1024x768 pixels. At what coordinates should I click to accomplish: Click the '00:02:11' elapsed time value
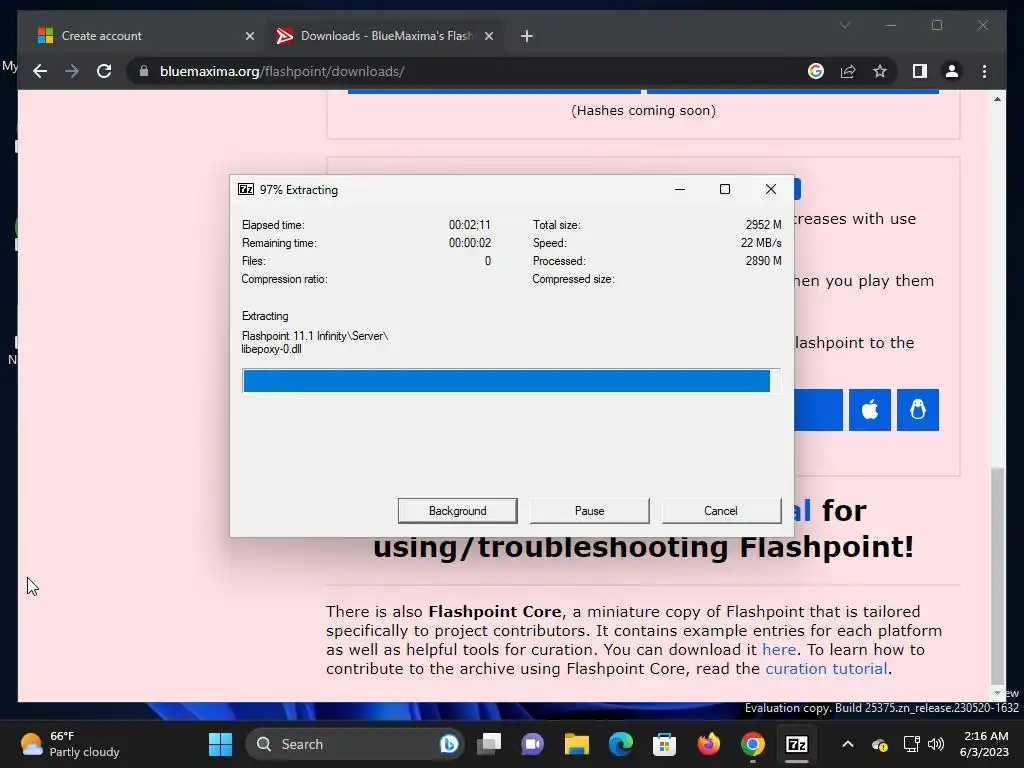point(470,225)
